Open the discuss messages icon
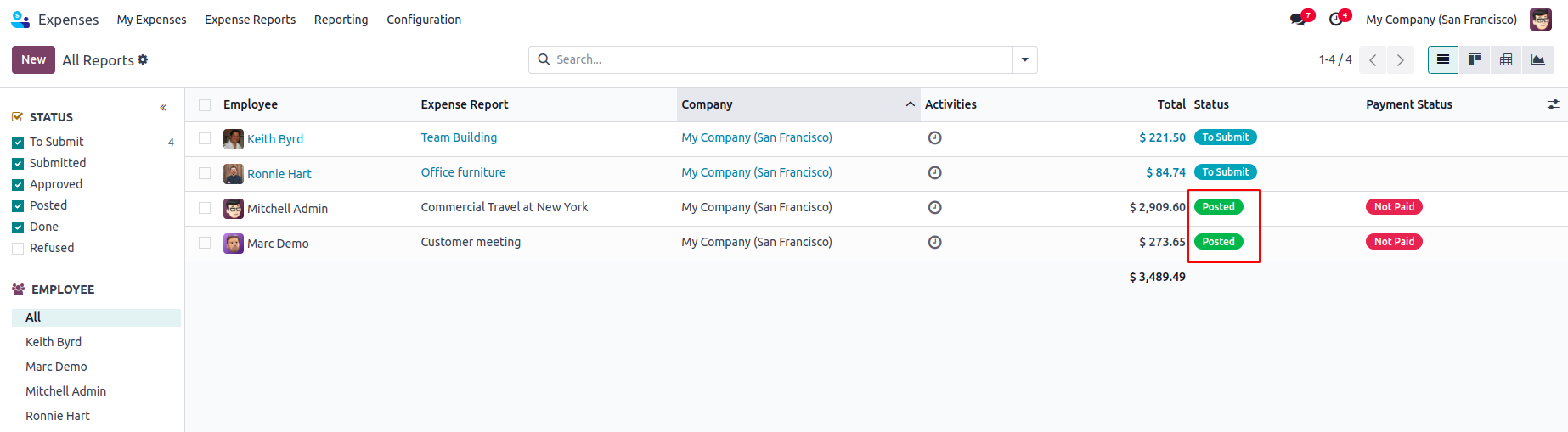This screenshot has height=432, width=1568. [x=1298, y=20]
